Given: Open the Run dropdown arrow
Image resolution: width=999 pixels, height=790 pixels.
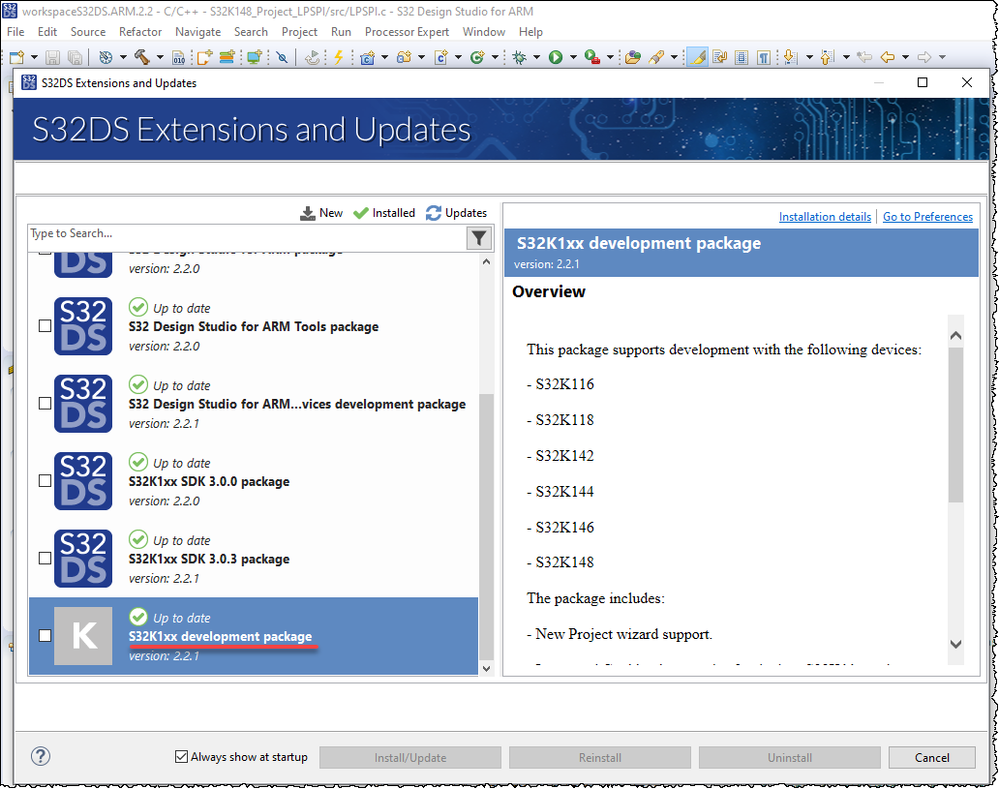Looking at the screenshot, I should point(573,57).
